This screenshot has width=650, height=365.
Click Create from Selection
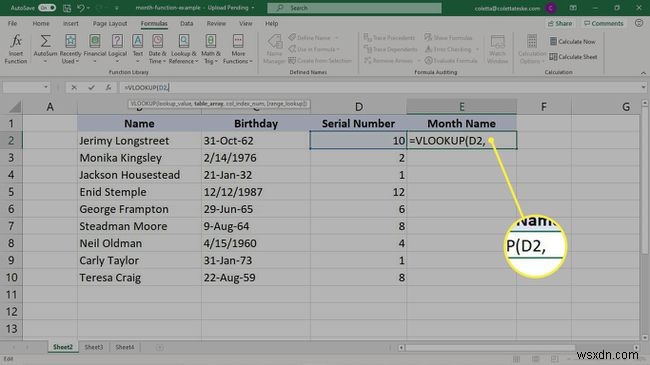[x=320, y=61]
